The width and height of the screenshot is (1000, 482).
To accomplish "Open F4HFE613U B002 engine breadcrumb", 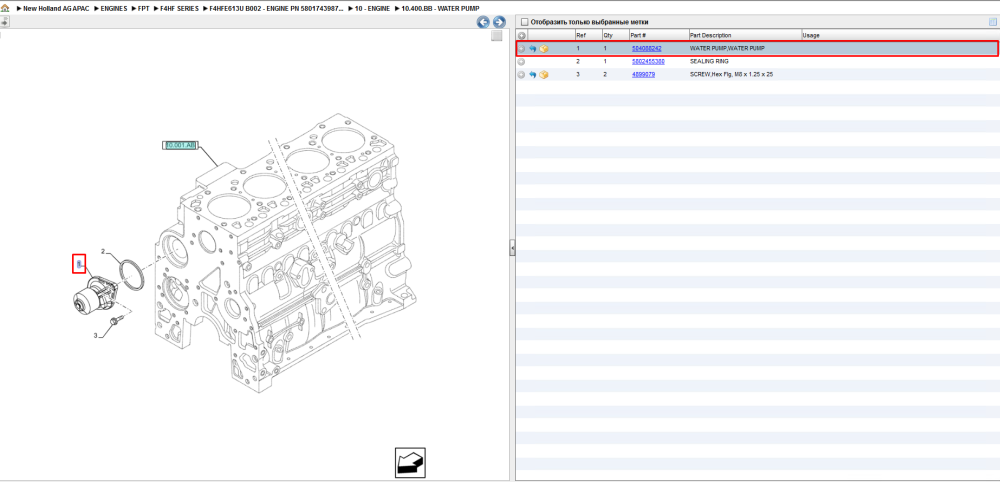I will point(276,8).
